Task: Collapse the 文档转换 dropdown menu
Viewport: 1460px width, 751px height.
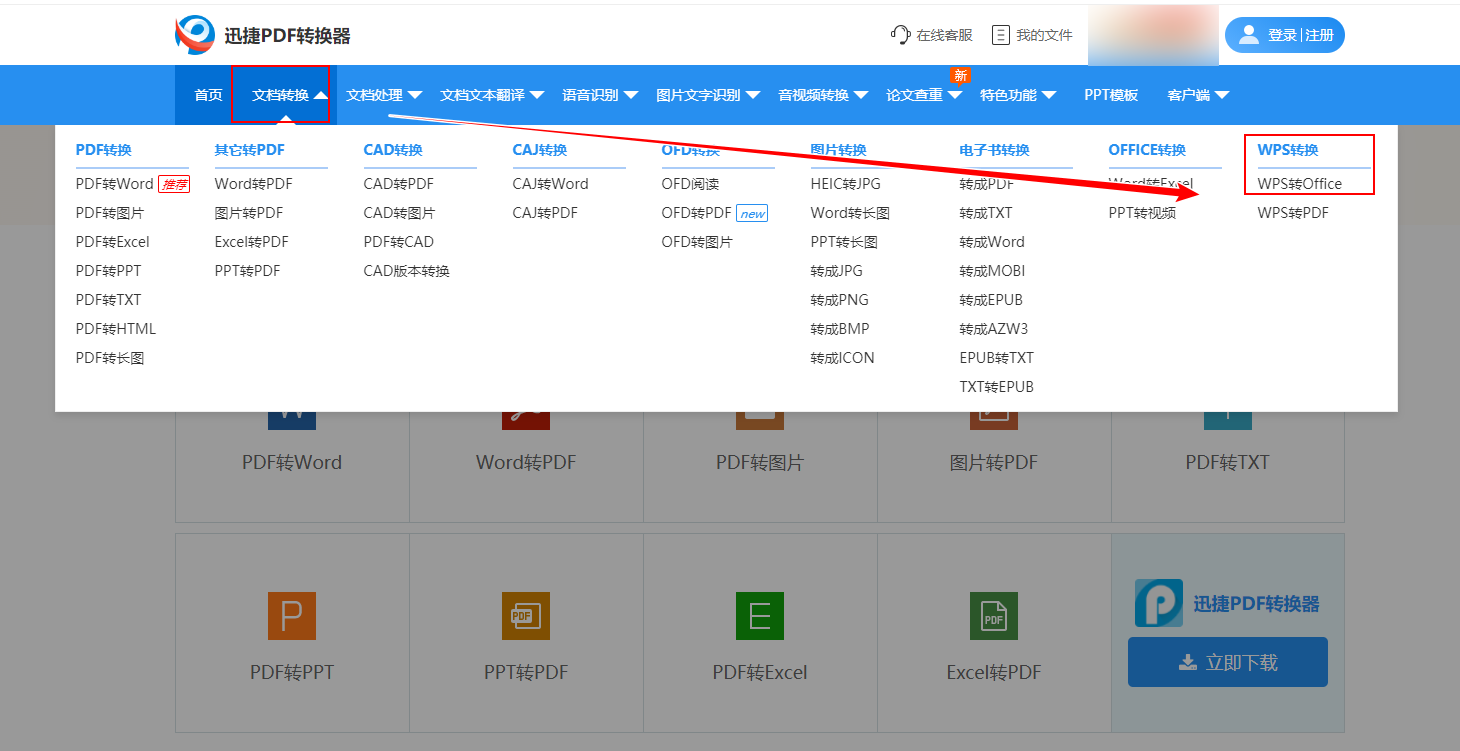Action: click(x=290, y=95)
